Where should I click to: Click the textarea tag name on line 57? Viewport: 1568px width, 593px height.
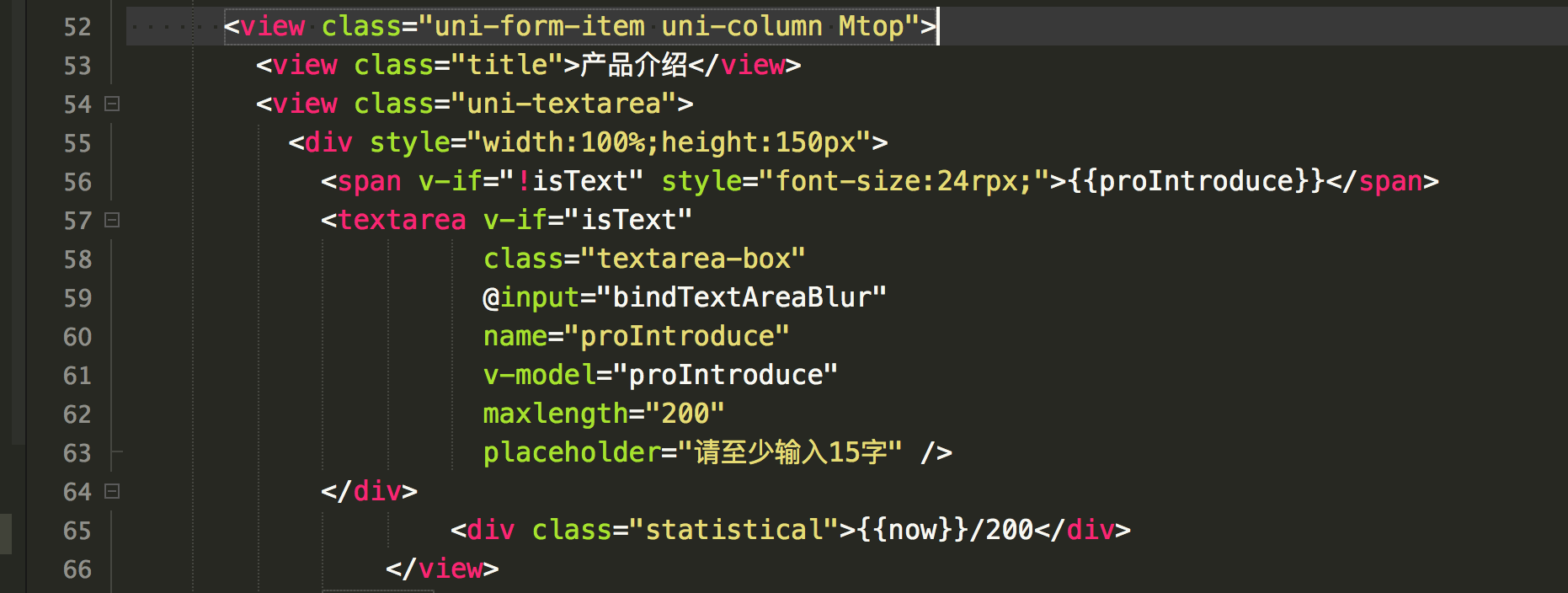pyautogui.click(x=402, y=220)
